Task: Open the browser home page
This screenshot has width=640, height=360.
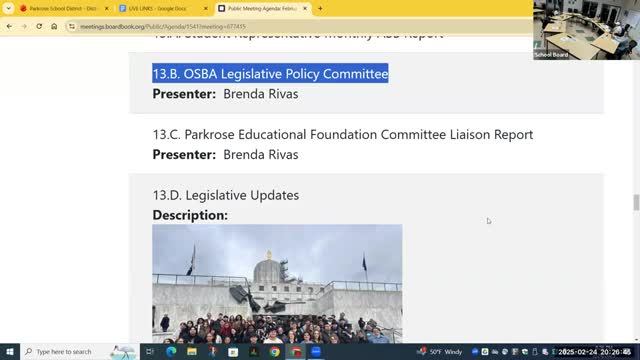Action: [54, 26]
